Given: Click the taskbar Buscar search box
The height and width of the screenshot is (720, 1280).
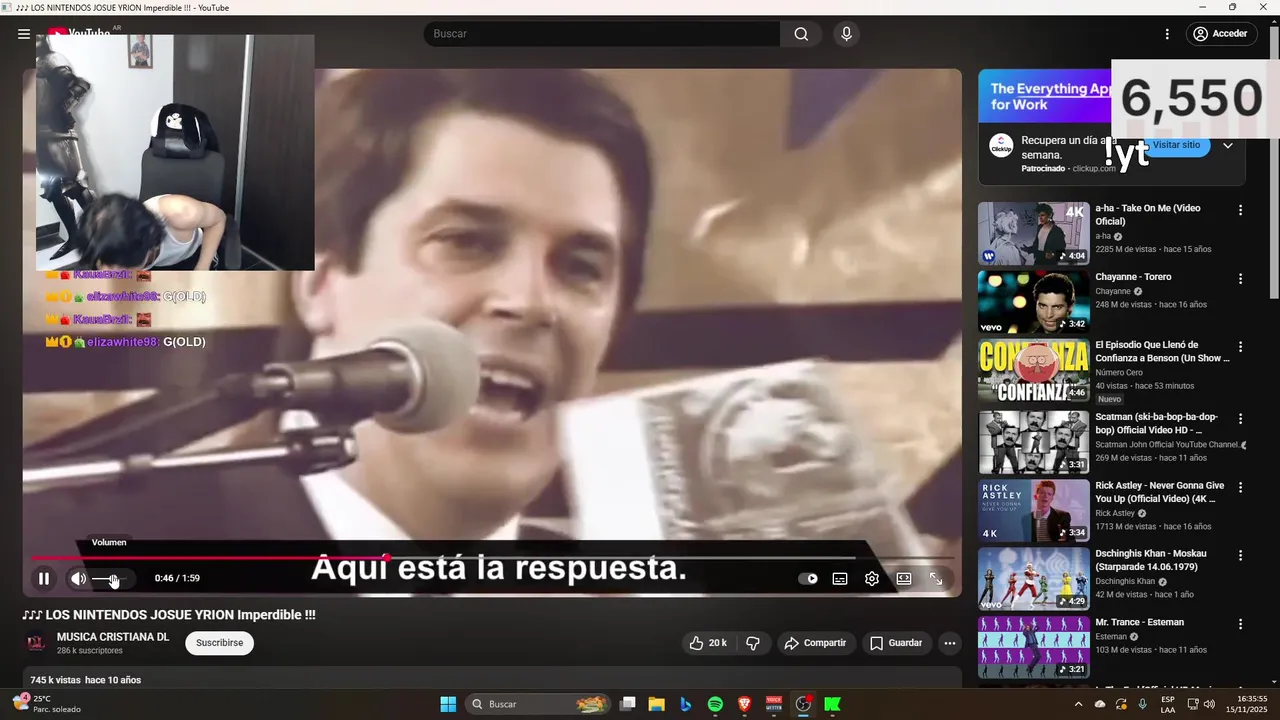Looking at the screenshot, I should click(x=538, y=704).
